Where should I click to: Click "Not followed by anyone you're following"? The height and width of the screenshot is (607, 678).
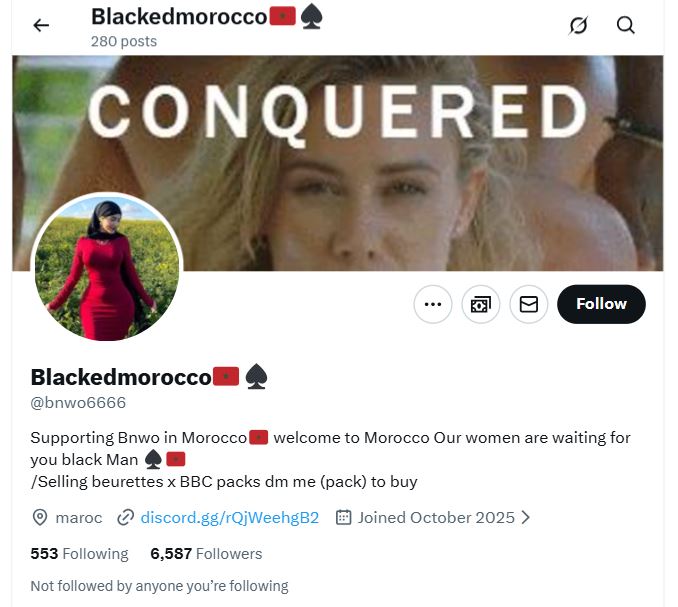(159, 586)
